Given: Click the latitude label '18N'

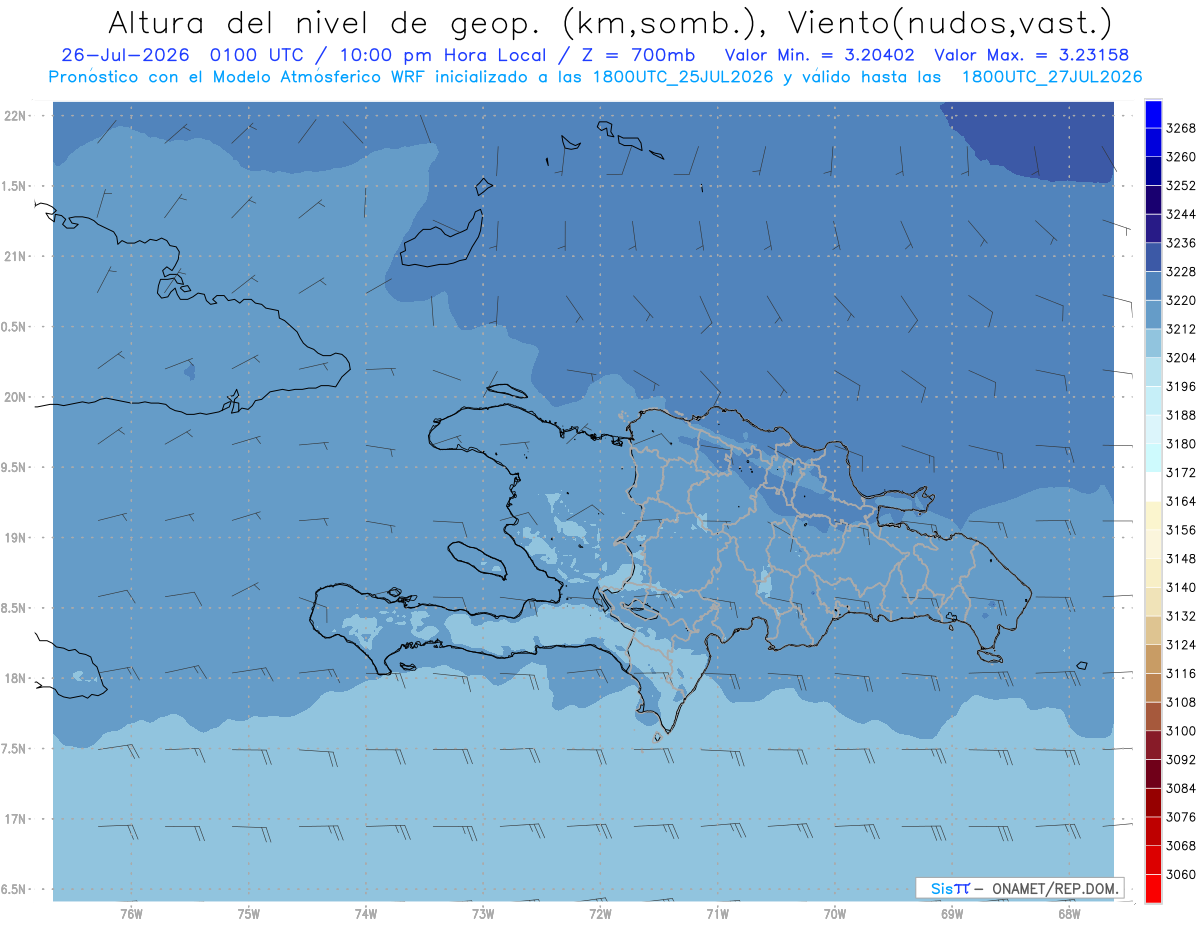Looking at the screenshot, I should tap(15, 678).
